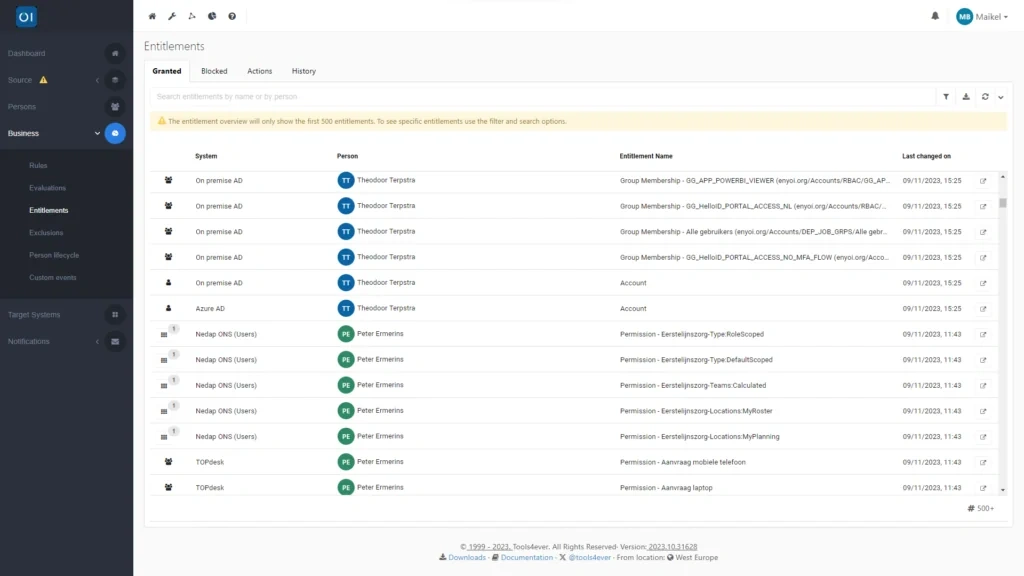Open the Documentation footer link
The height and width of the screenshot is (576, 1024).
[x=526, y=558]
